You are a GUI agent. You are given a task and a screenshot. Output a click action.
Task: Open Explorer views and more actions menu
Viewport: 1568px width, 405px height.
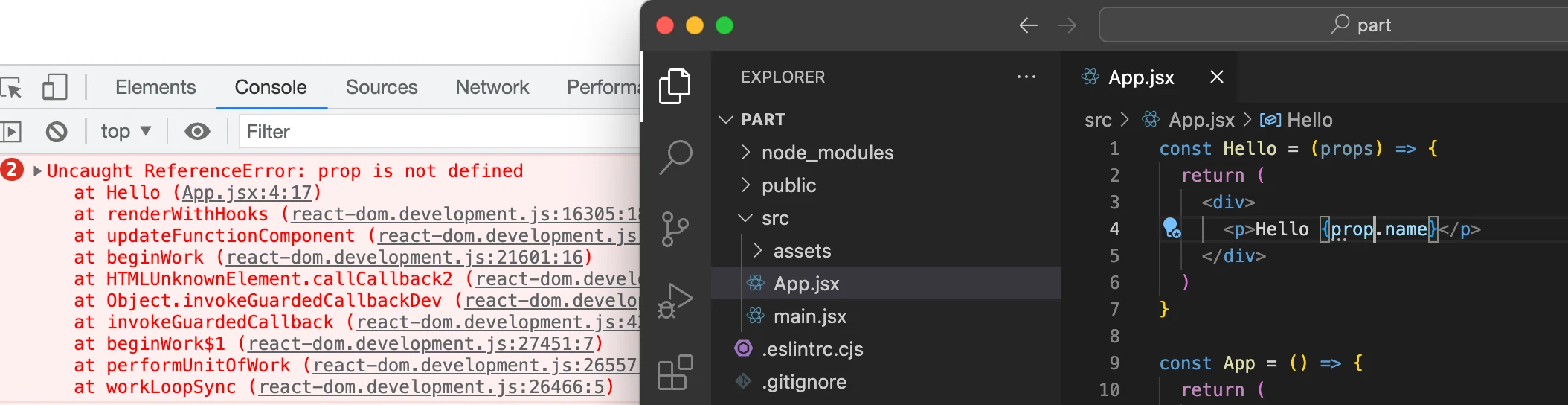(x=1026, y=77)
